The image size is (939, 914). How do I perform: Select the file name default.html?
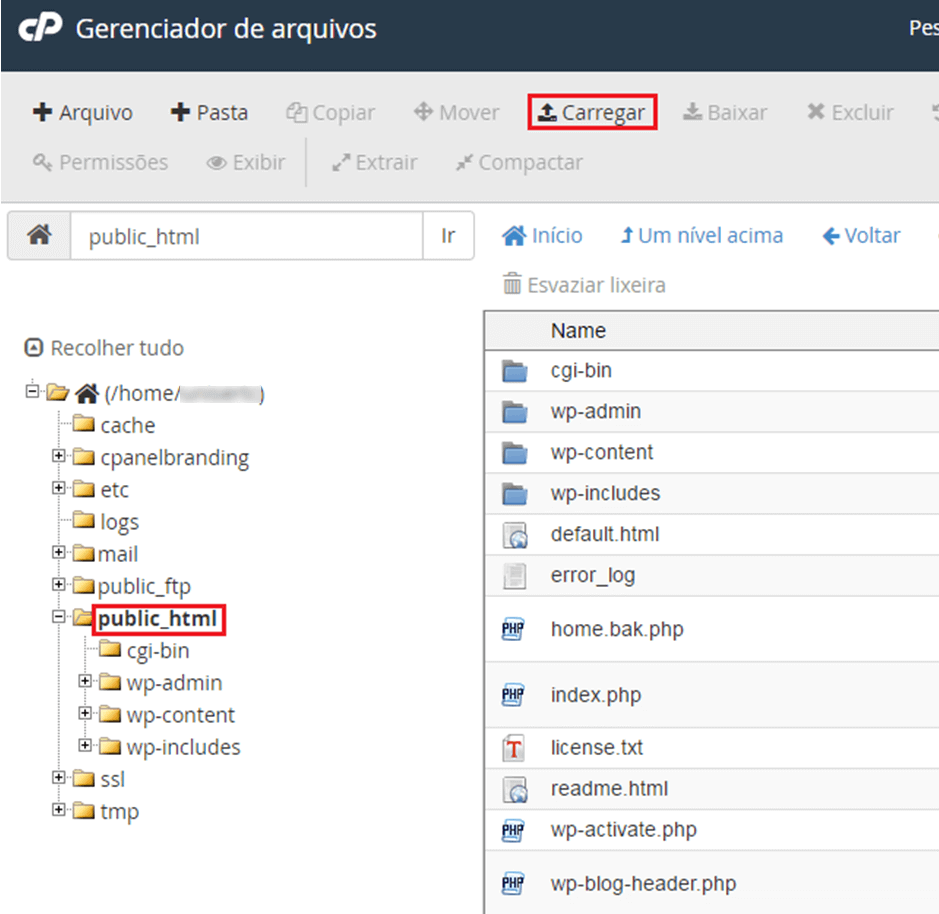pos(605,534)
